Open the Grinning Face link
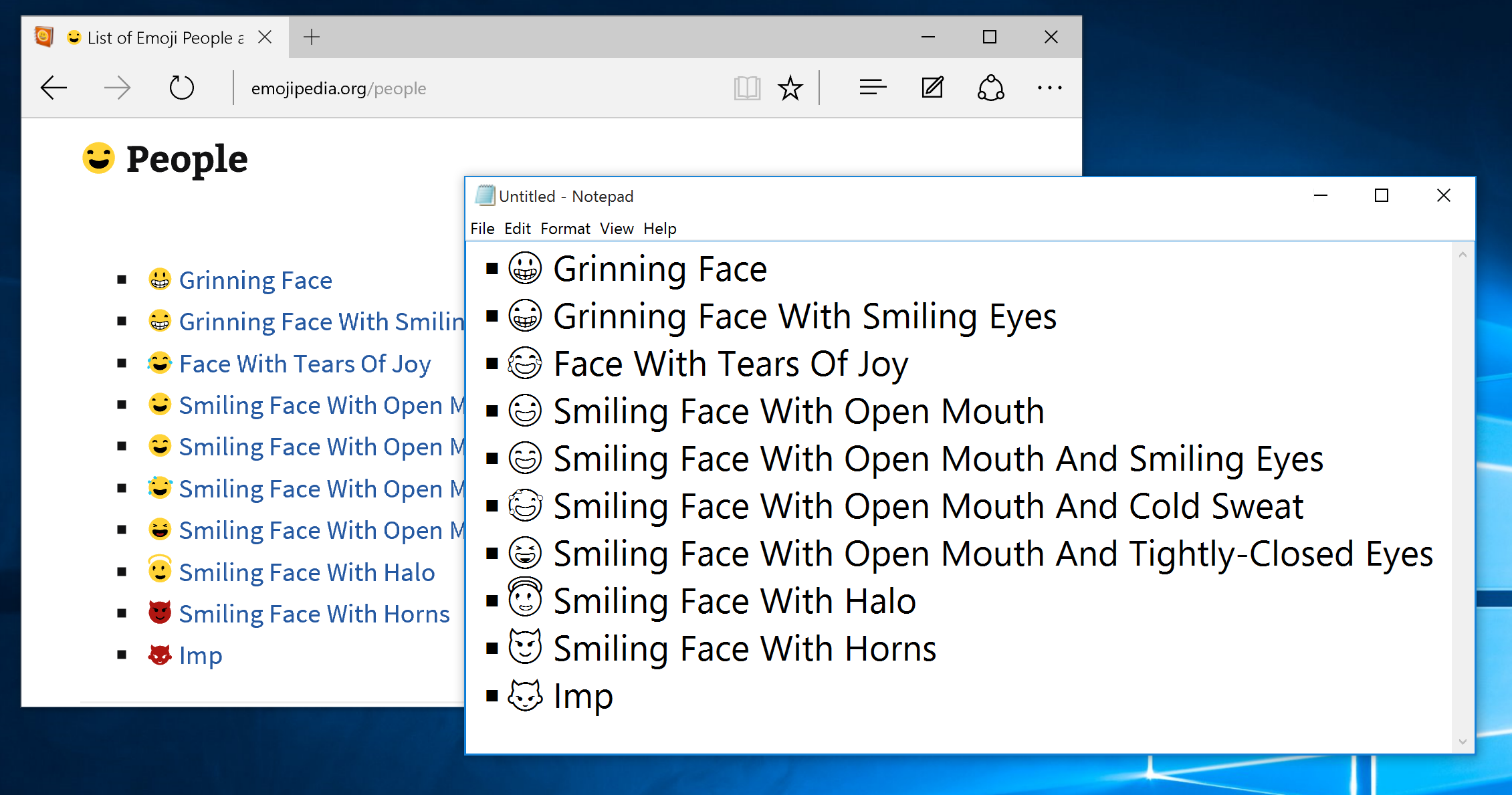Viewport: 1512px width, 795px height. 255,280
